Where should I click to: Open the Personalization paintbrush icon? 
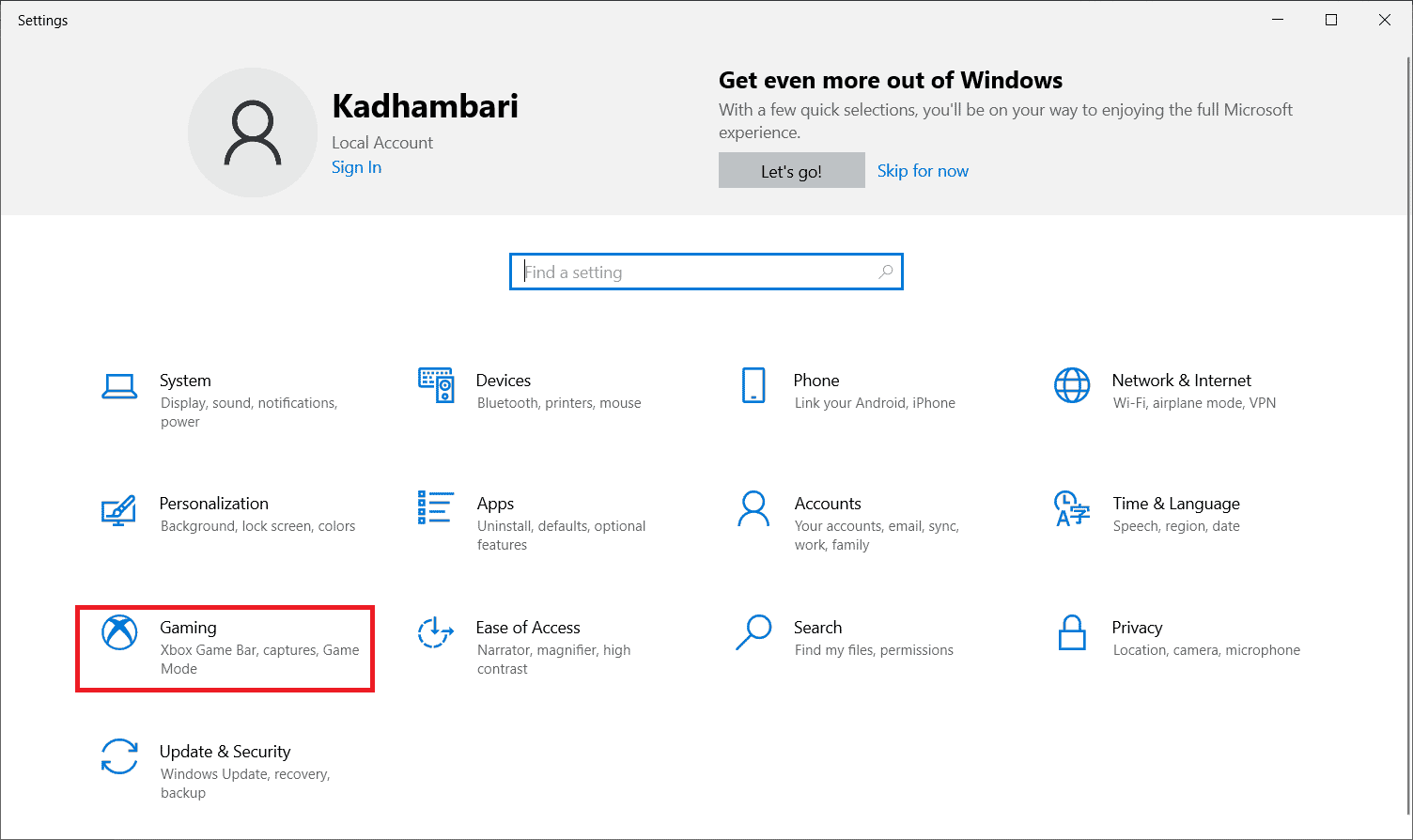click(x=119, y=509)
